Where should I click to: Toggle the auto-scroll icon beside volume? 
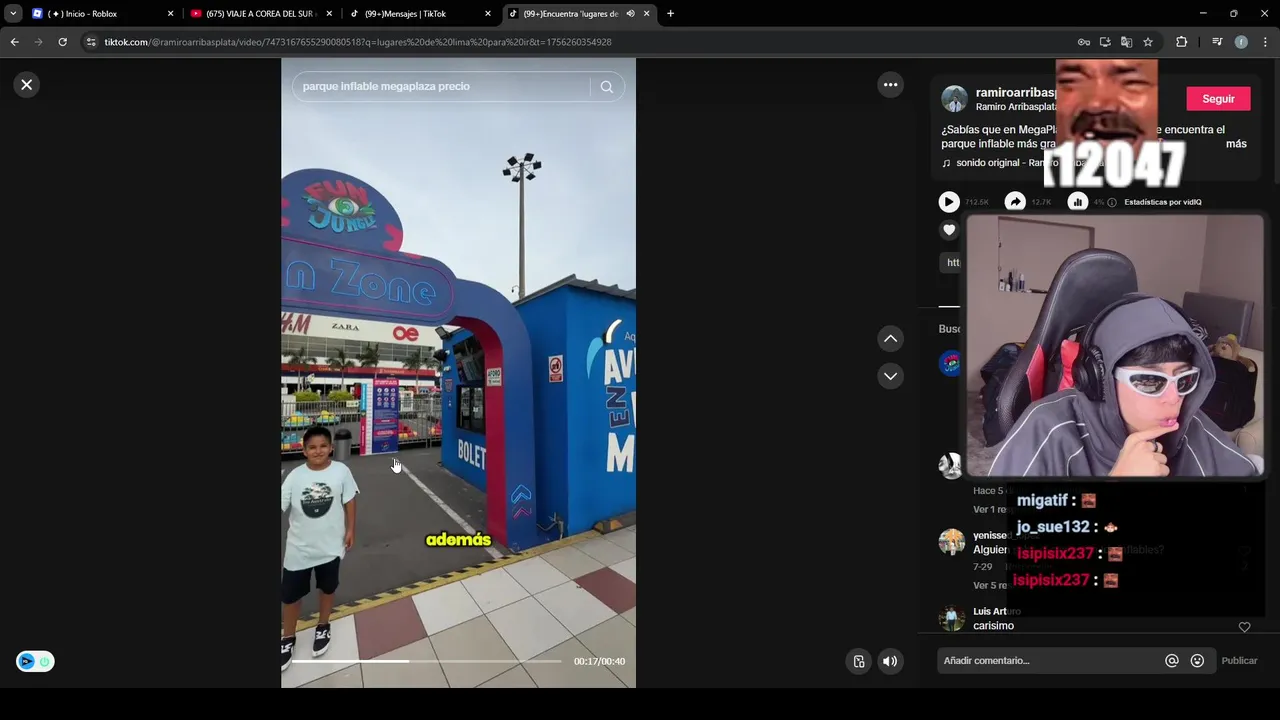(x=859, y=661)
